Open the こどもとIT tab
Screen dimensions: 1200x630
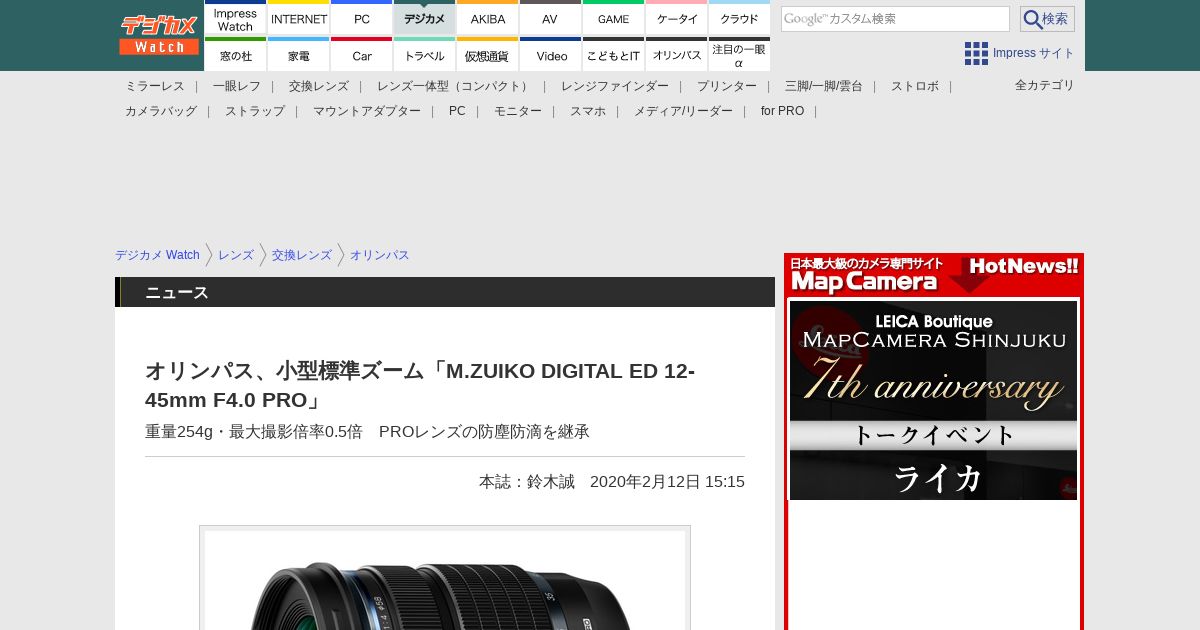614,54
